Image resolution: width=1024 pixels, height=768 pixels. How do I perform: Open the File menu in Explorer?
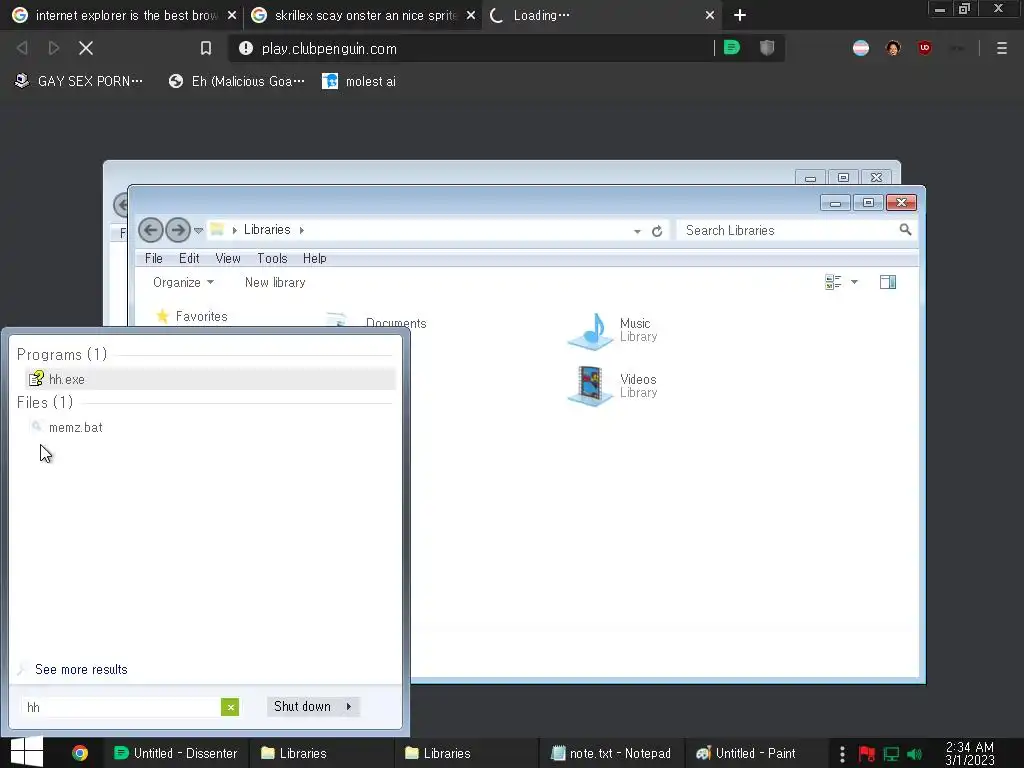coord(153,259)
